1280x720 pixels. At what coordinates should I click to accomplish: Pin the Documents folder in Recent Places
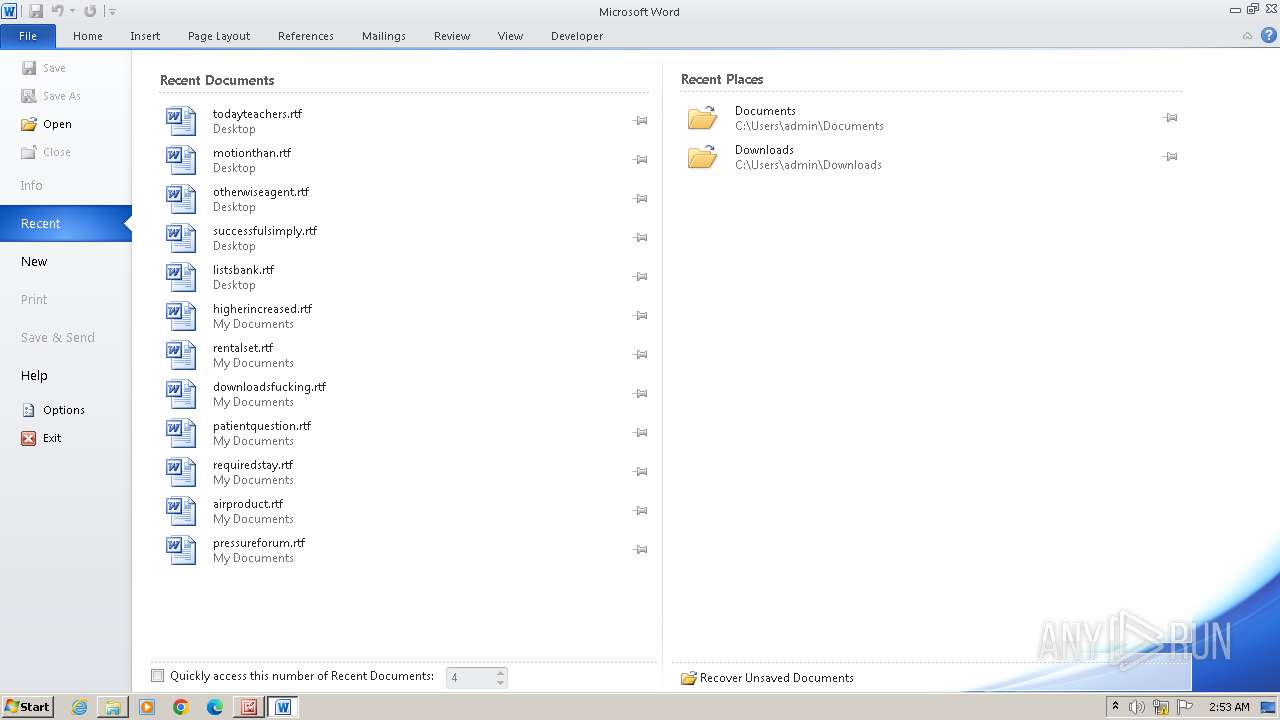[x=1170, y=118]
